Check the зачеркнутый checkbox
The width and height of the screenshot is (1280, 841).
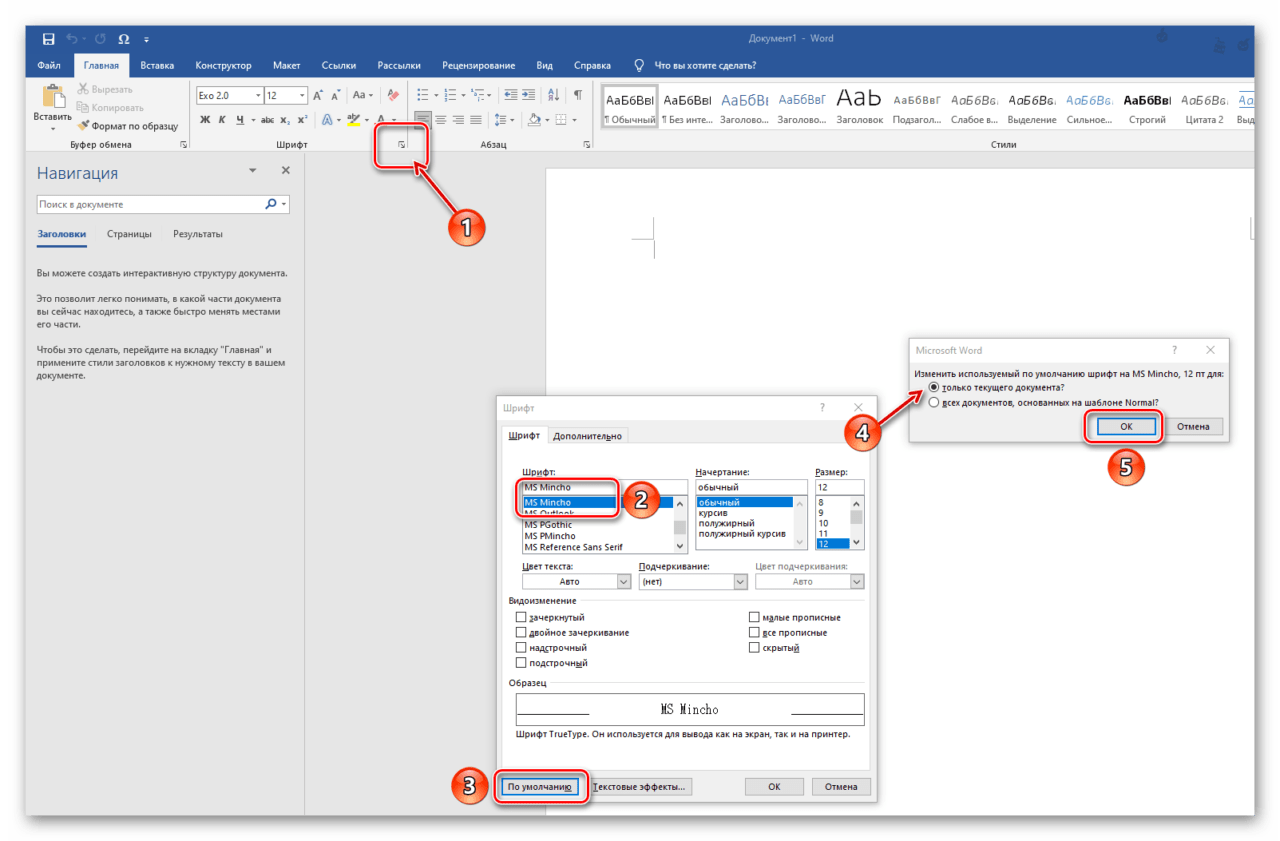521,618
